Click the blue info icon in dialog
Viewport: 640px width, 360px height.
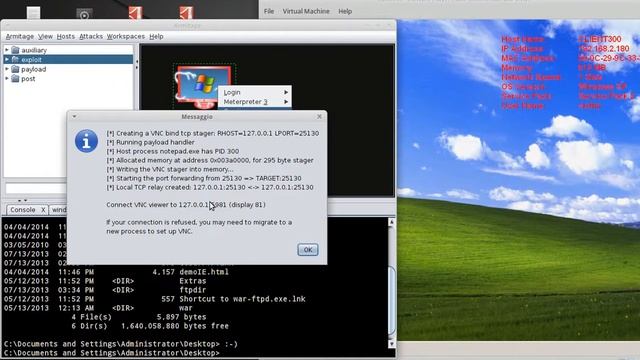click(86, 141)
